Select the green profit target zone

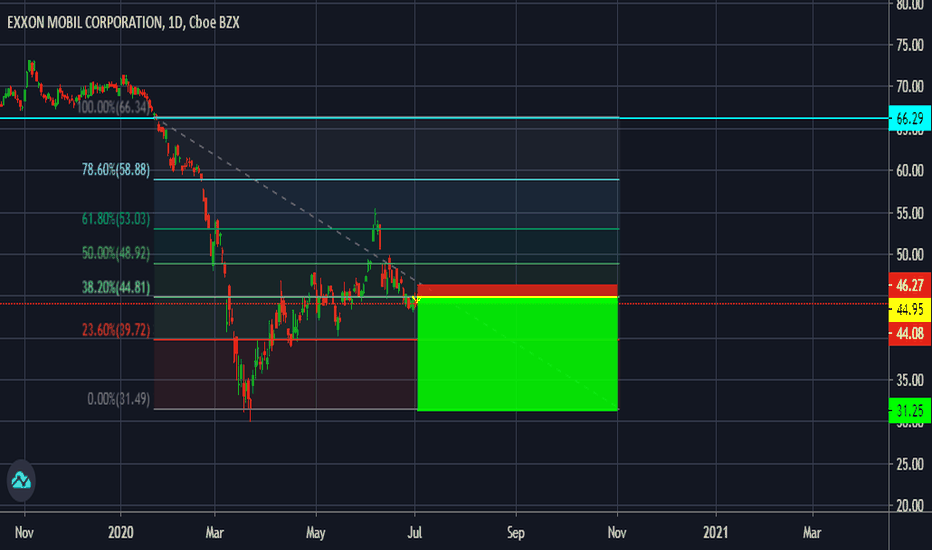[x=518, y=354]
